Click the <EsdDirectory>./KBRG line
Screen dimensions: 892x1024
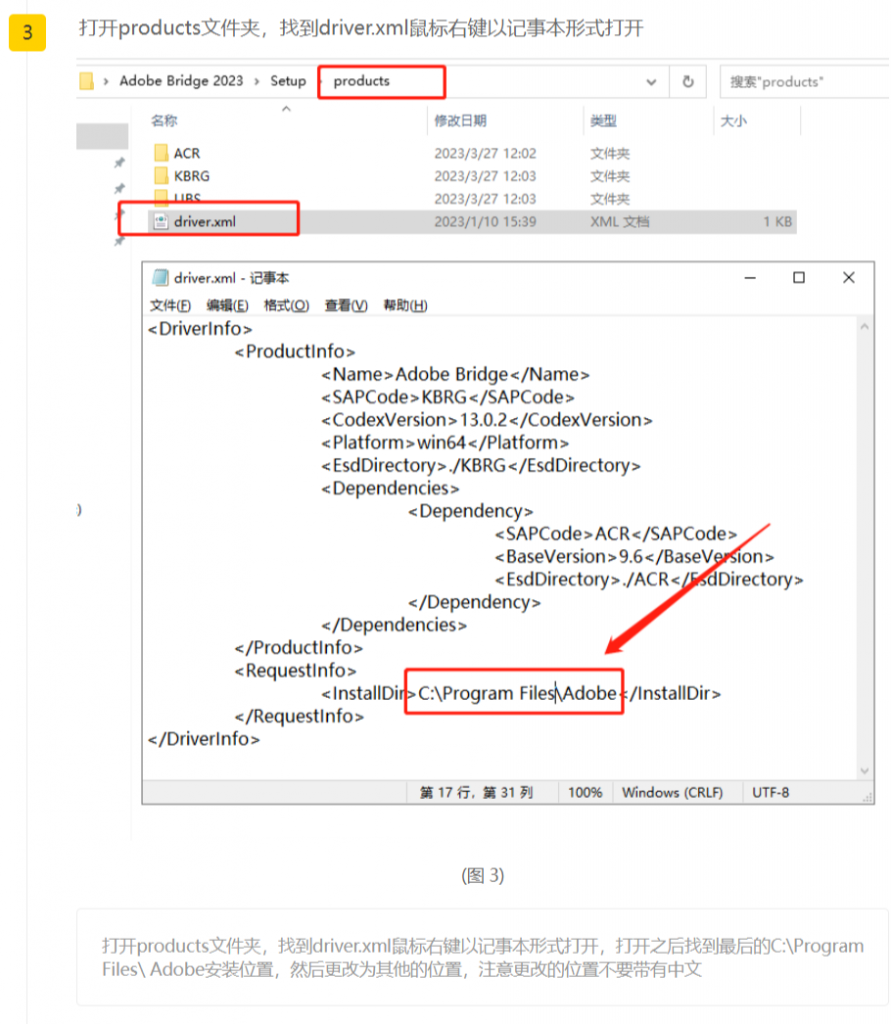point(481,466)
